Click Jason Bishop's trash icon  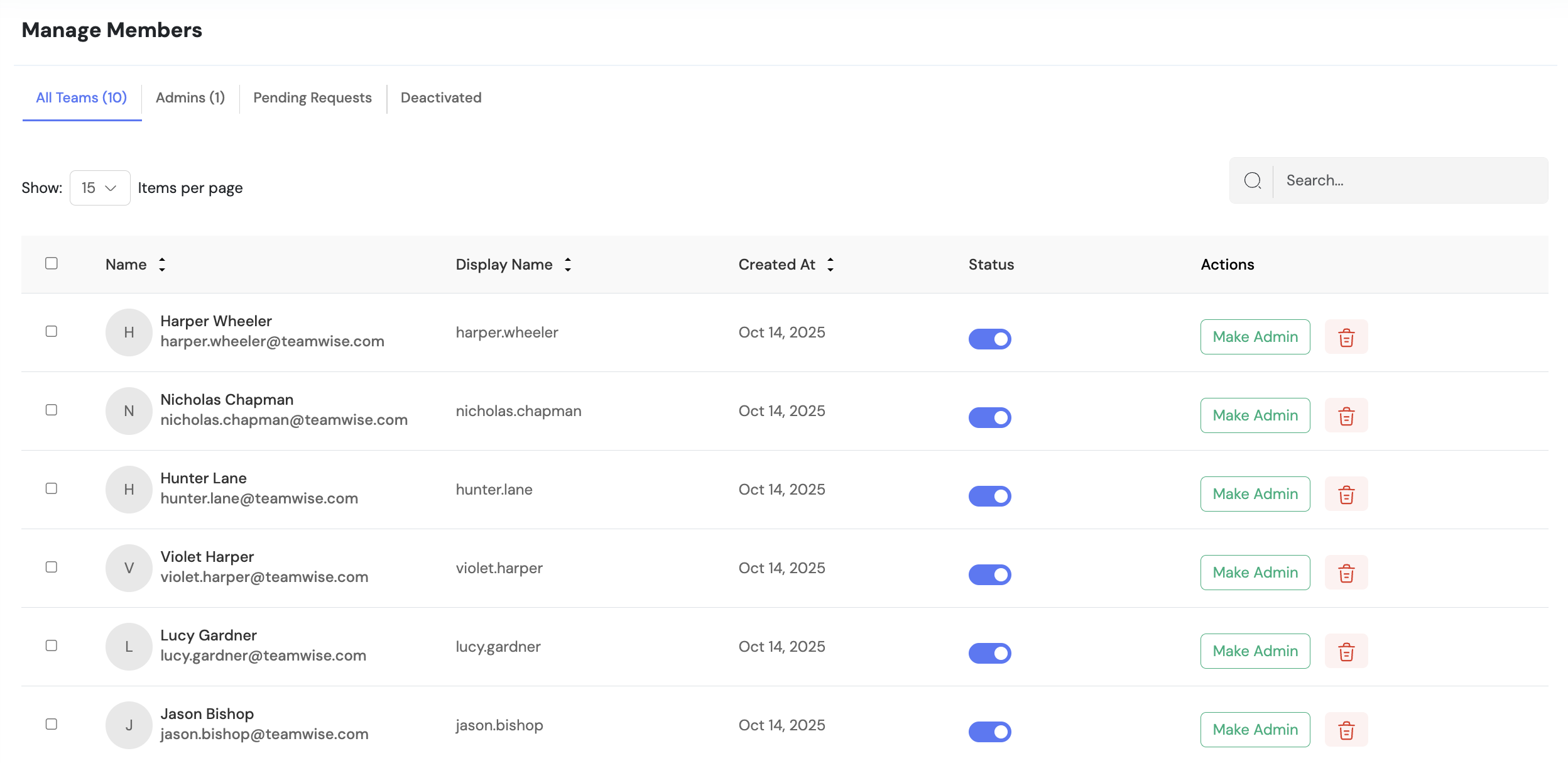[x=1346, y=730]
